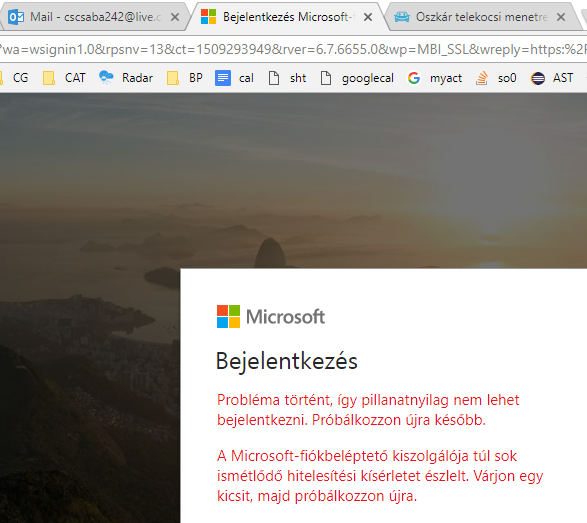This screenshot has width=587, height=523.
Task: Click the Microsoft logo in sign-in panel
Action: [x=271, y=317]
